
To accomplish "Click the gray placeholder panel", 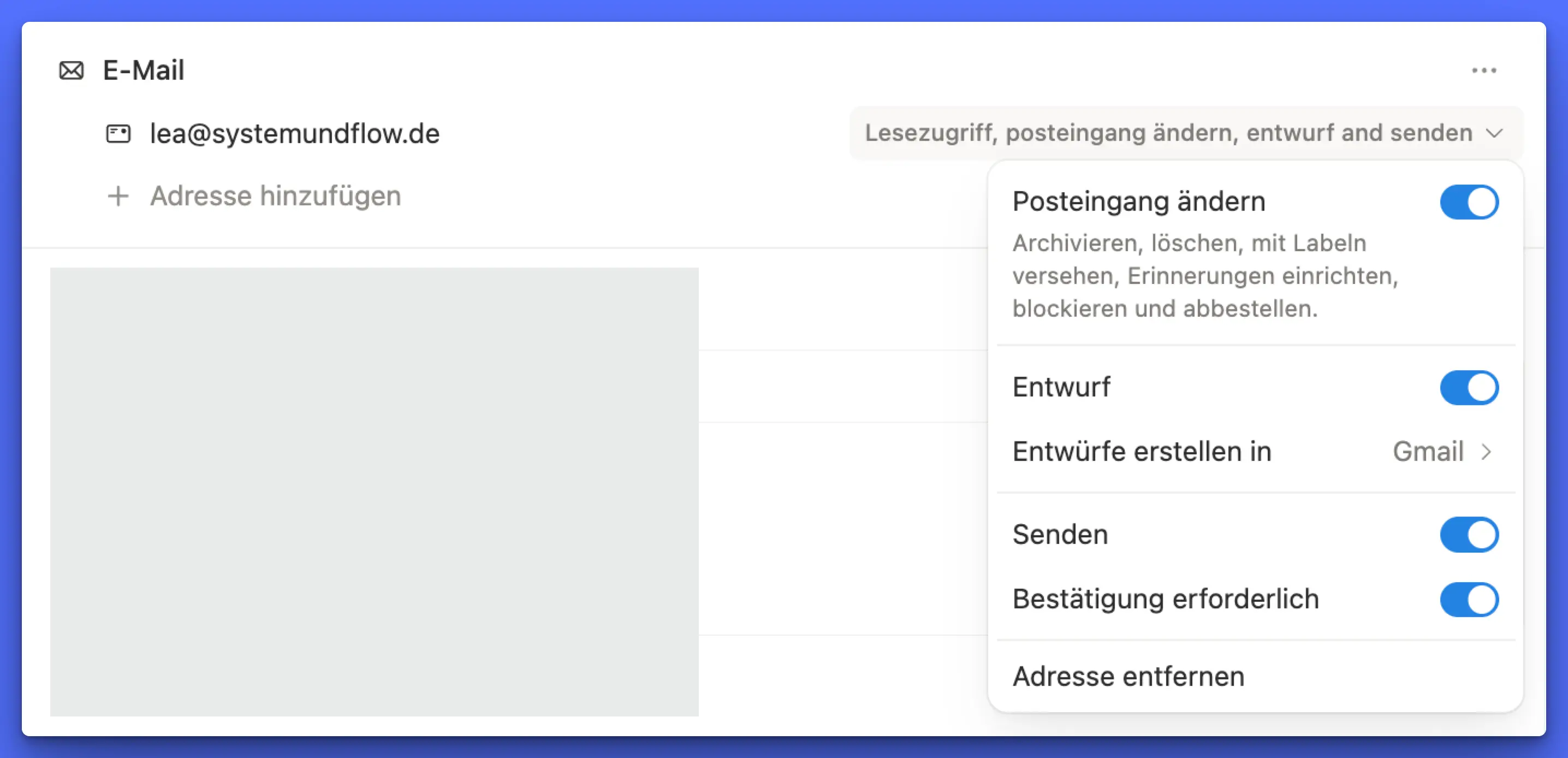I will pyautogui.click(x=374, y=491).
